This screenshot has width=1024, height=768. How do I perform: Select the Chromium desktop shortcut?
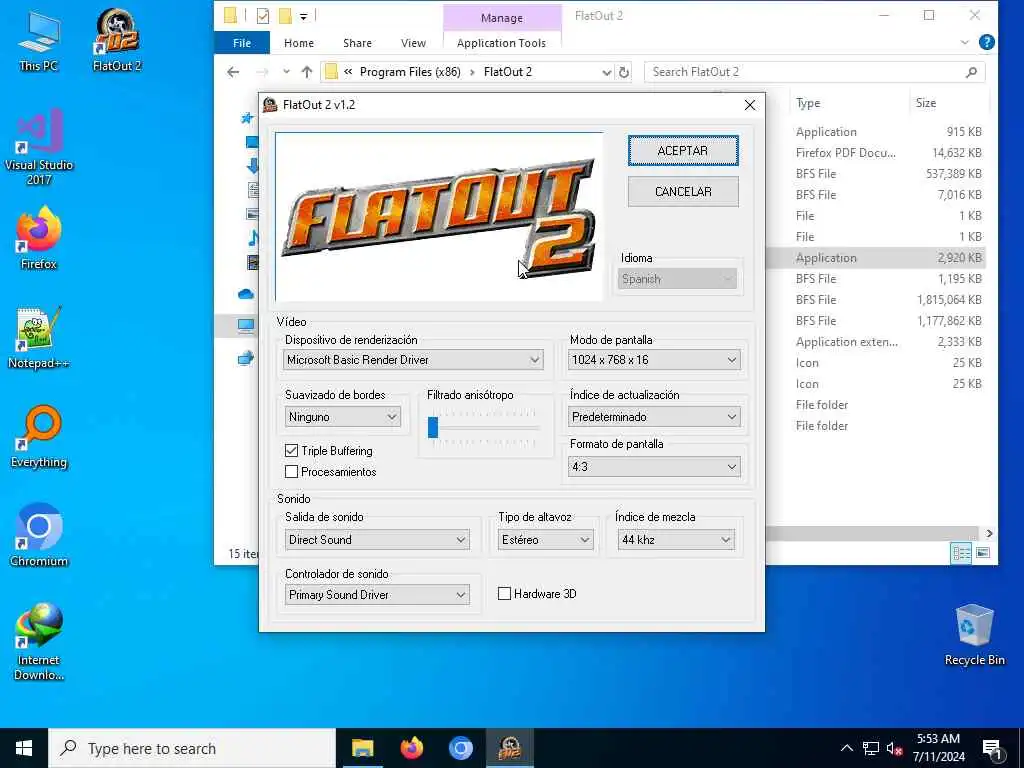click(x=39, y=536)
